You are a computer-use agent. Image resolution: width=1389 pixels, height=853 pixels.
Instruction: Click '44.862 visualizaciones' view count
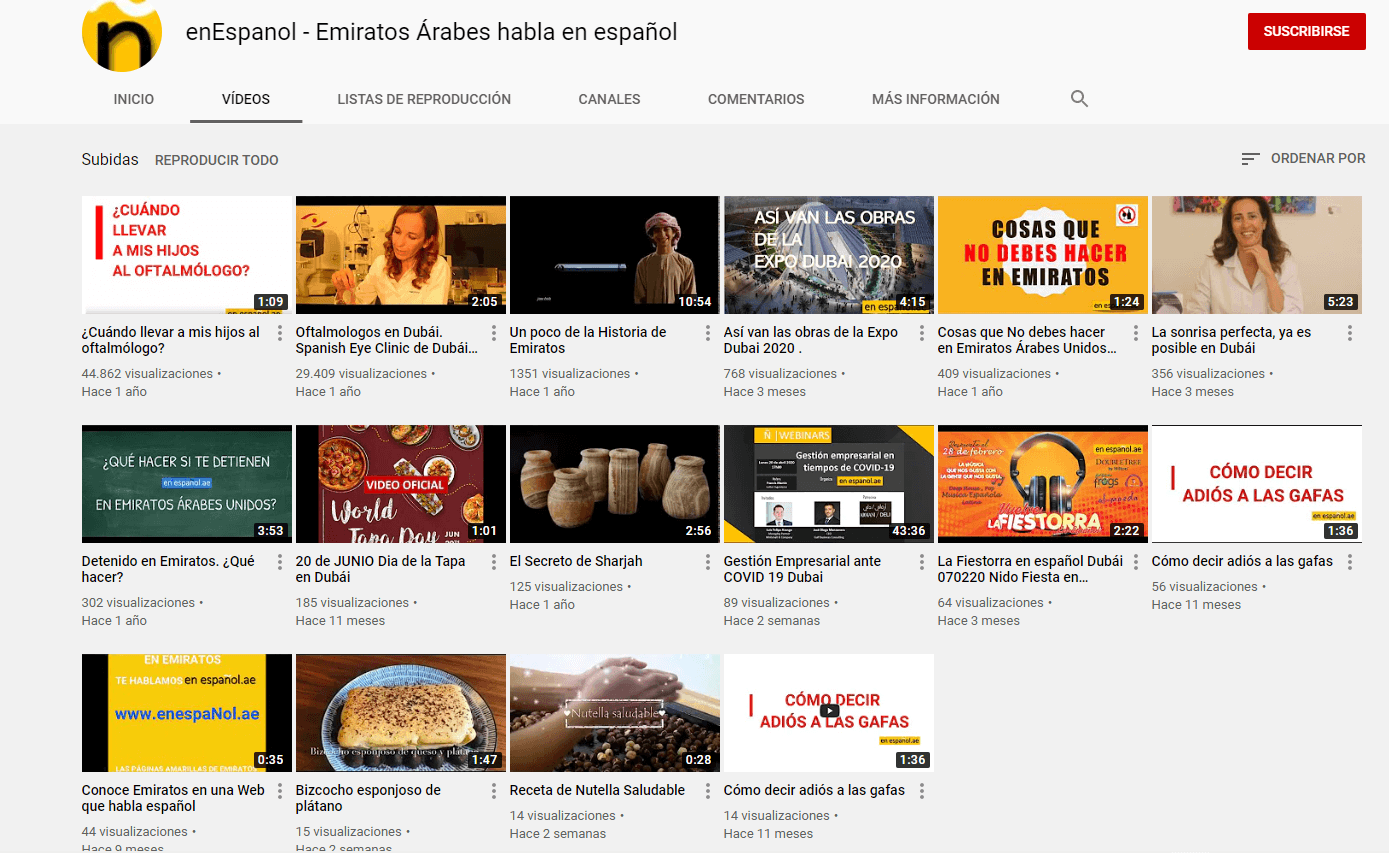click(x=148, y=374)
